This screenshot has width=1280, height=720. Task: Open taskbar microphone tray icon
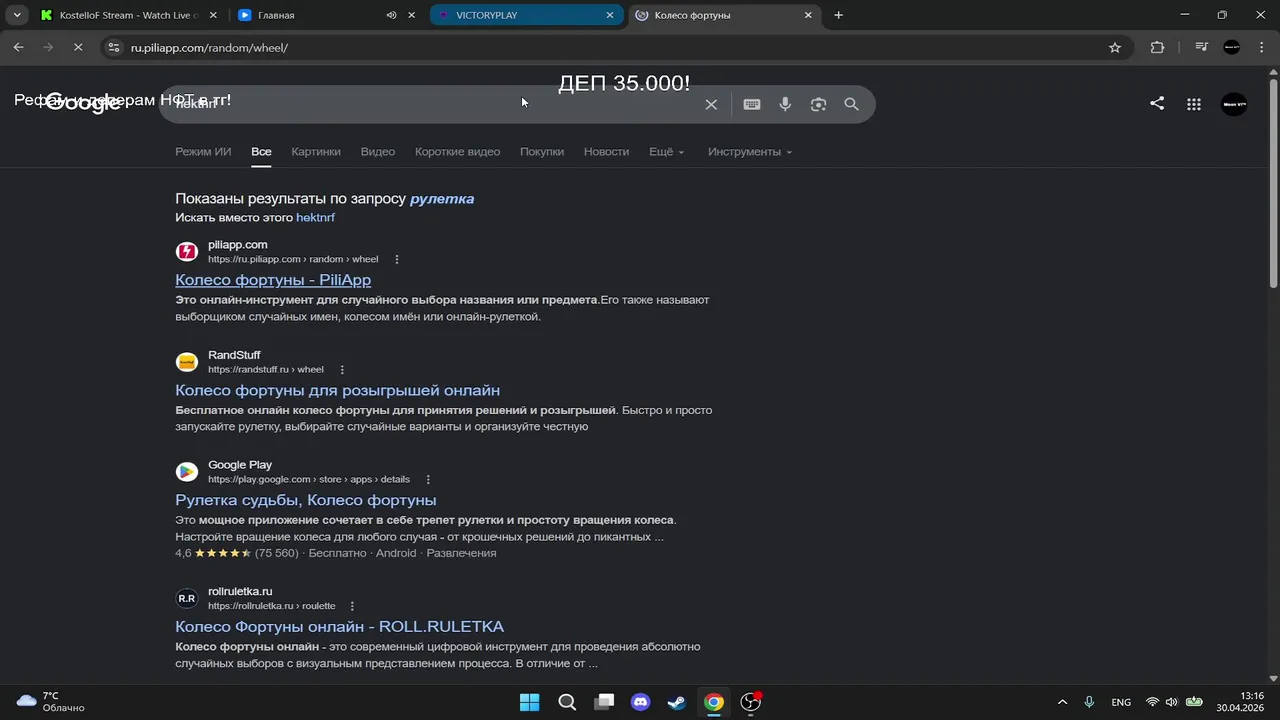click(1089, 702)
